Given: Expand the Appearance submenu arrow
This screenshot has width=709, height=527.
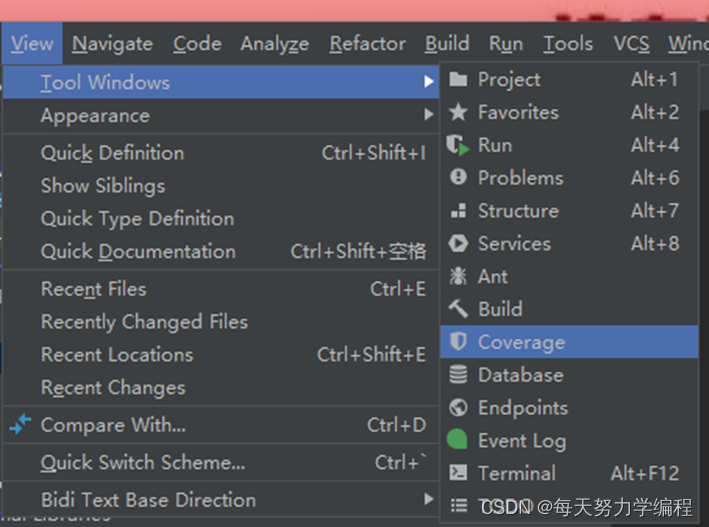Looking at the screenshot, I should tap(429, 114).
